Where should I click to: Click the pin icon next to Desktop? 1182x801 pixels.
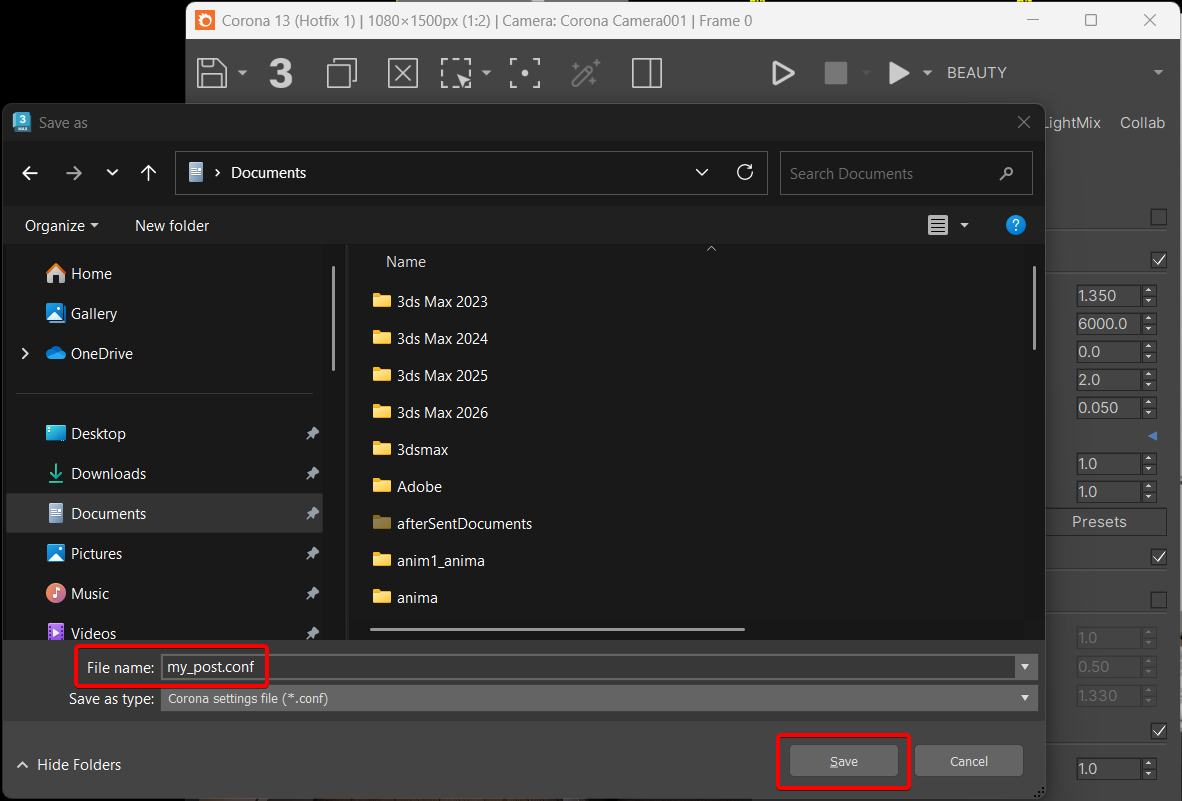click(312, 433)
